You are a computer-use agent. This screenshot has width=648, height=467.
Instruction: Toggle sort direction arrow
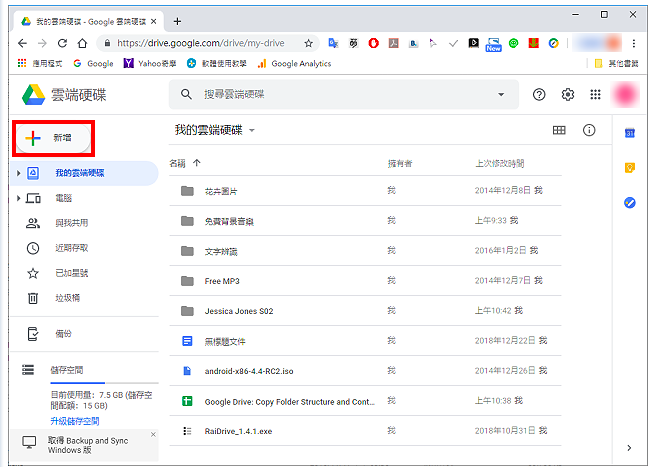(x=197, y=163)
